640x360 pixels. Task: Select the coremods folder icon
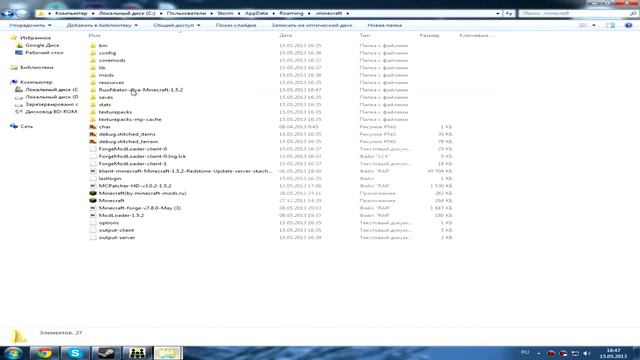[93, 60]
